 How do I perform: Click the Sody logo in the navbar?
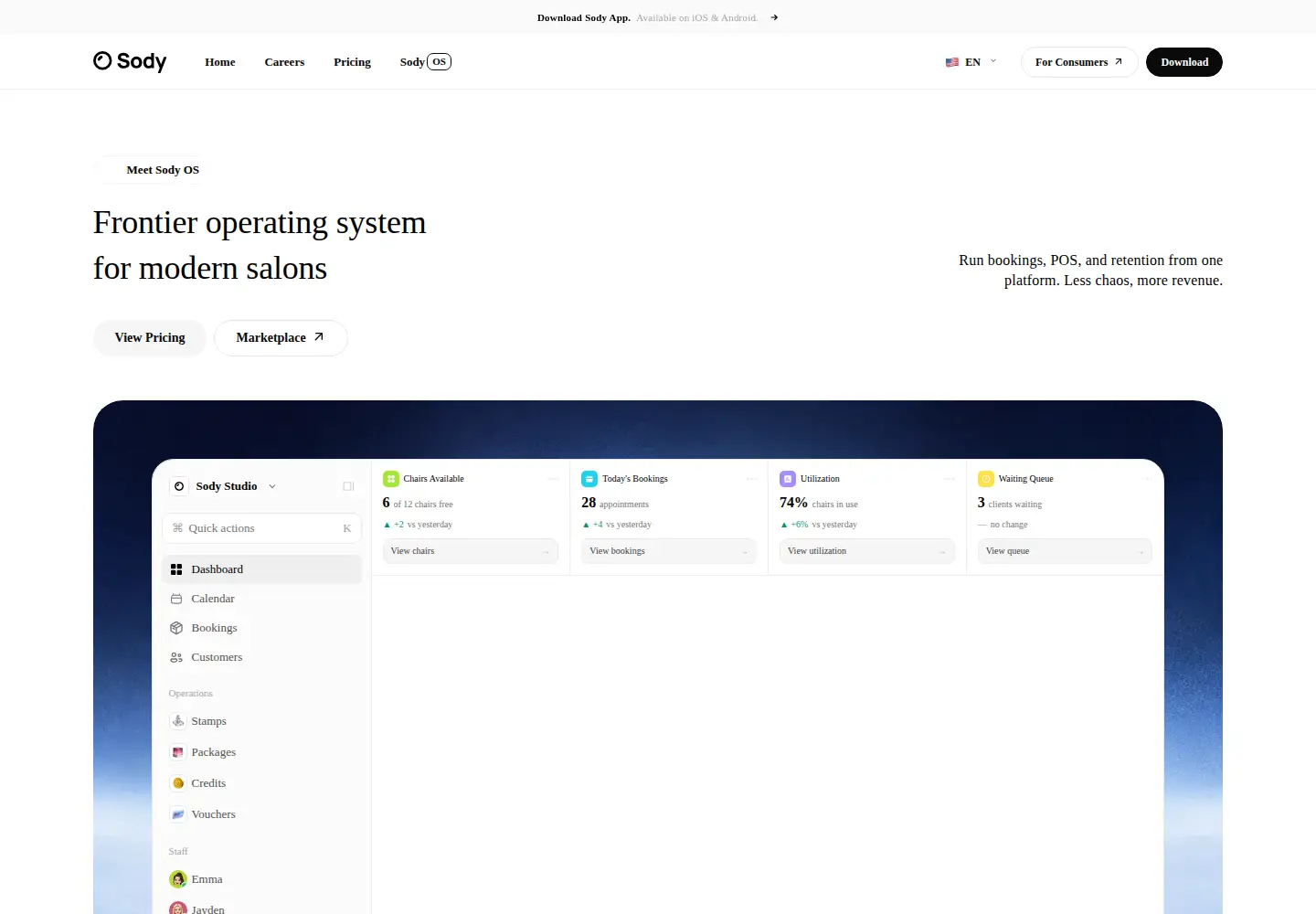click(130, 61)
